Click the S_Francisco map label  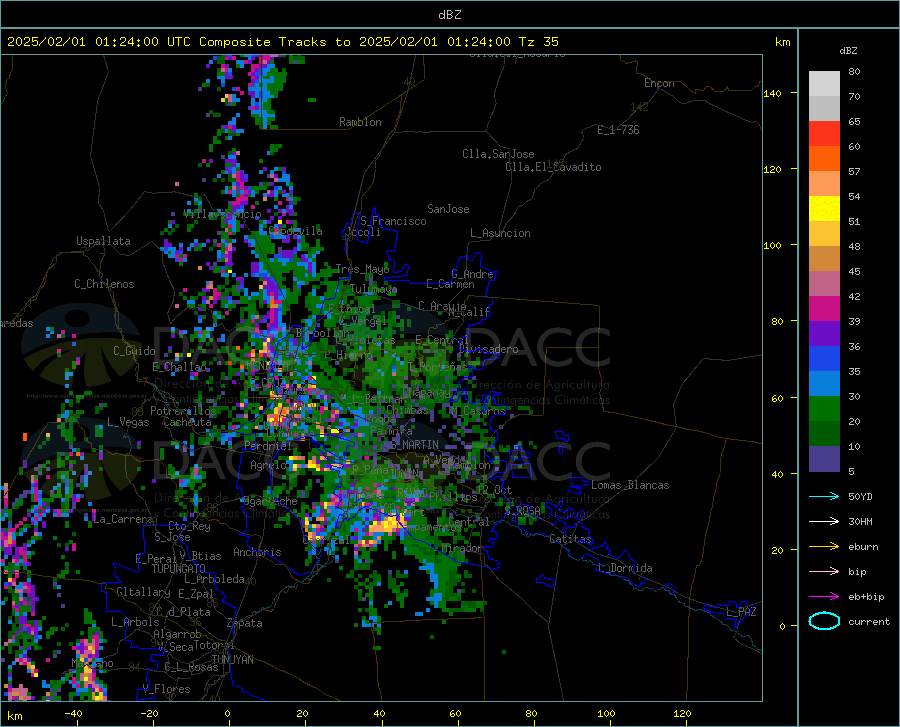393,221
